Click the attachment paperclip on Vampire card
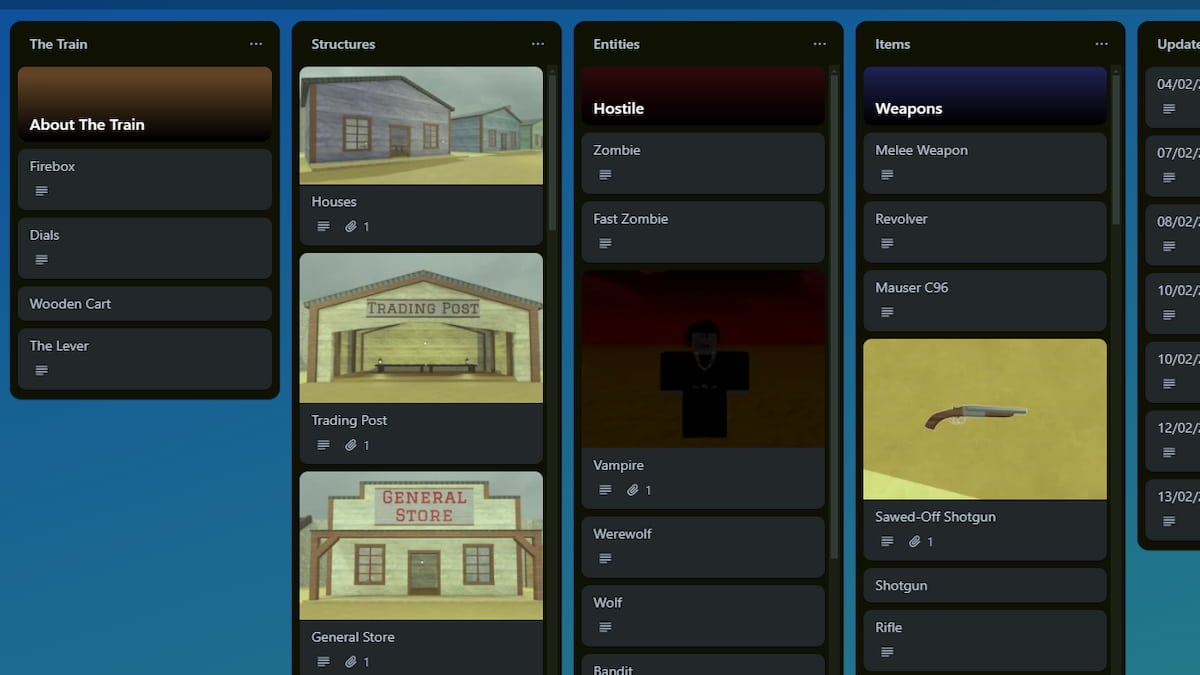1200x675 pixels. pos(633,490)
